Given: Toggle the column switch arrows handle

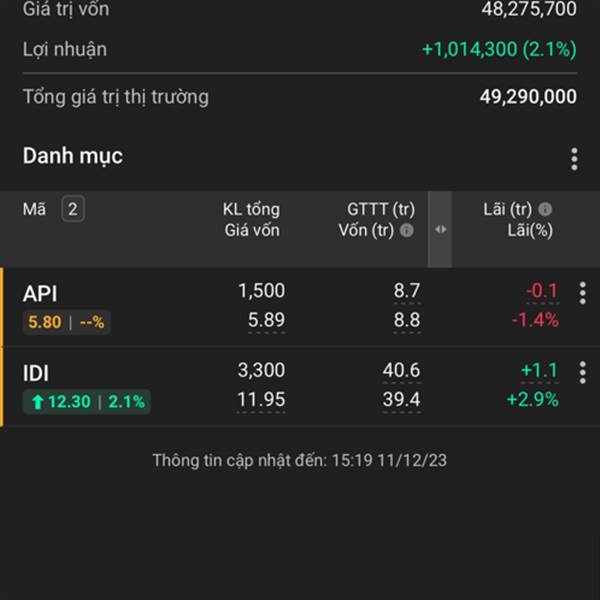Looking at the screenshot, I should (x=440, y=229).
